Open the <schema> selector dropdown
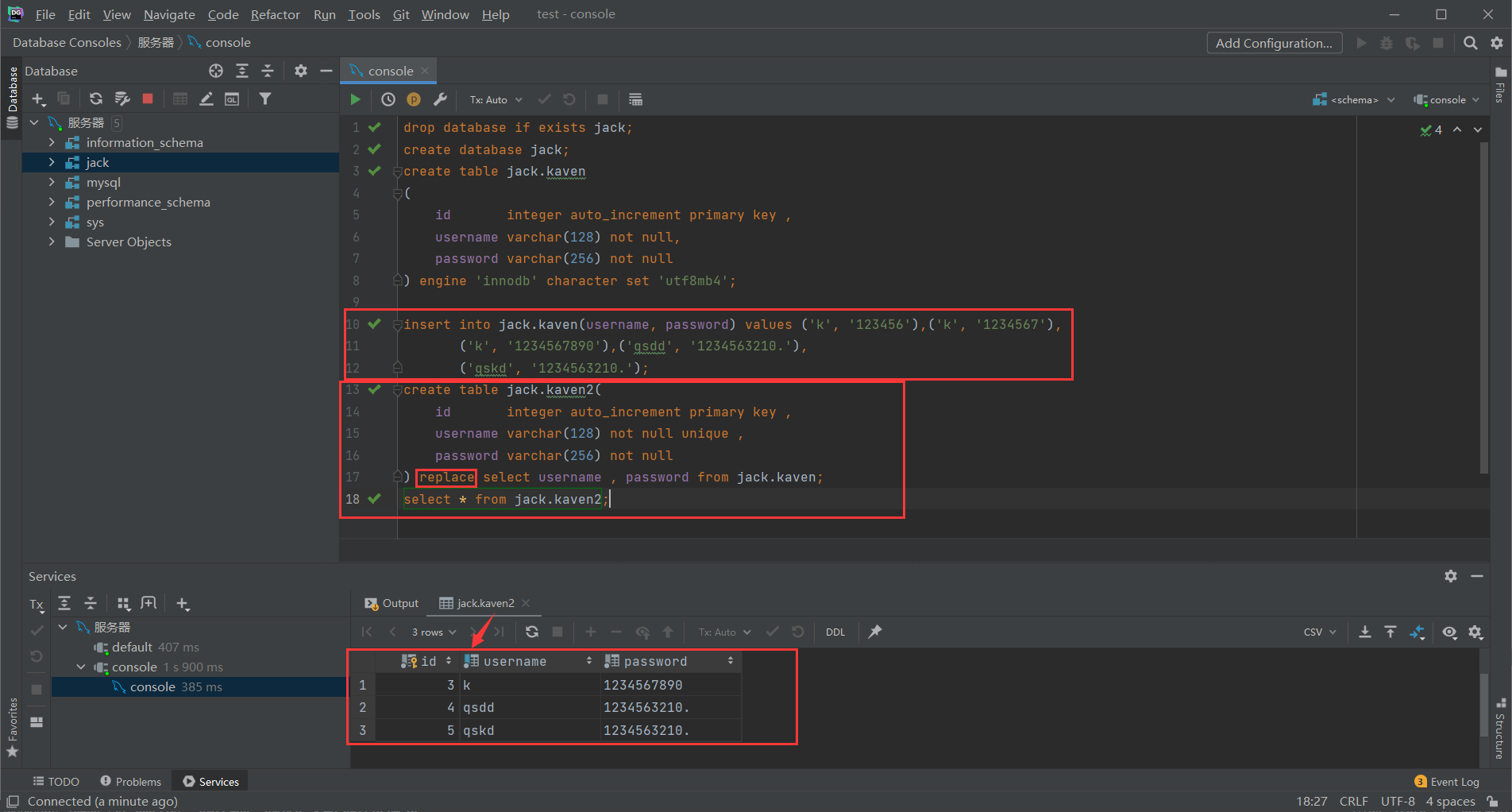The width and height of the screenshot is (1512, 812). pyautogui.click(x=1354, y=99)
